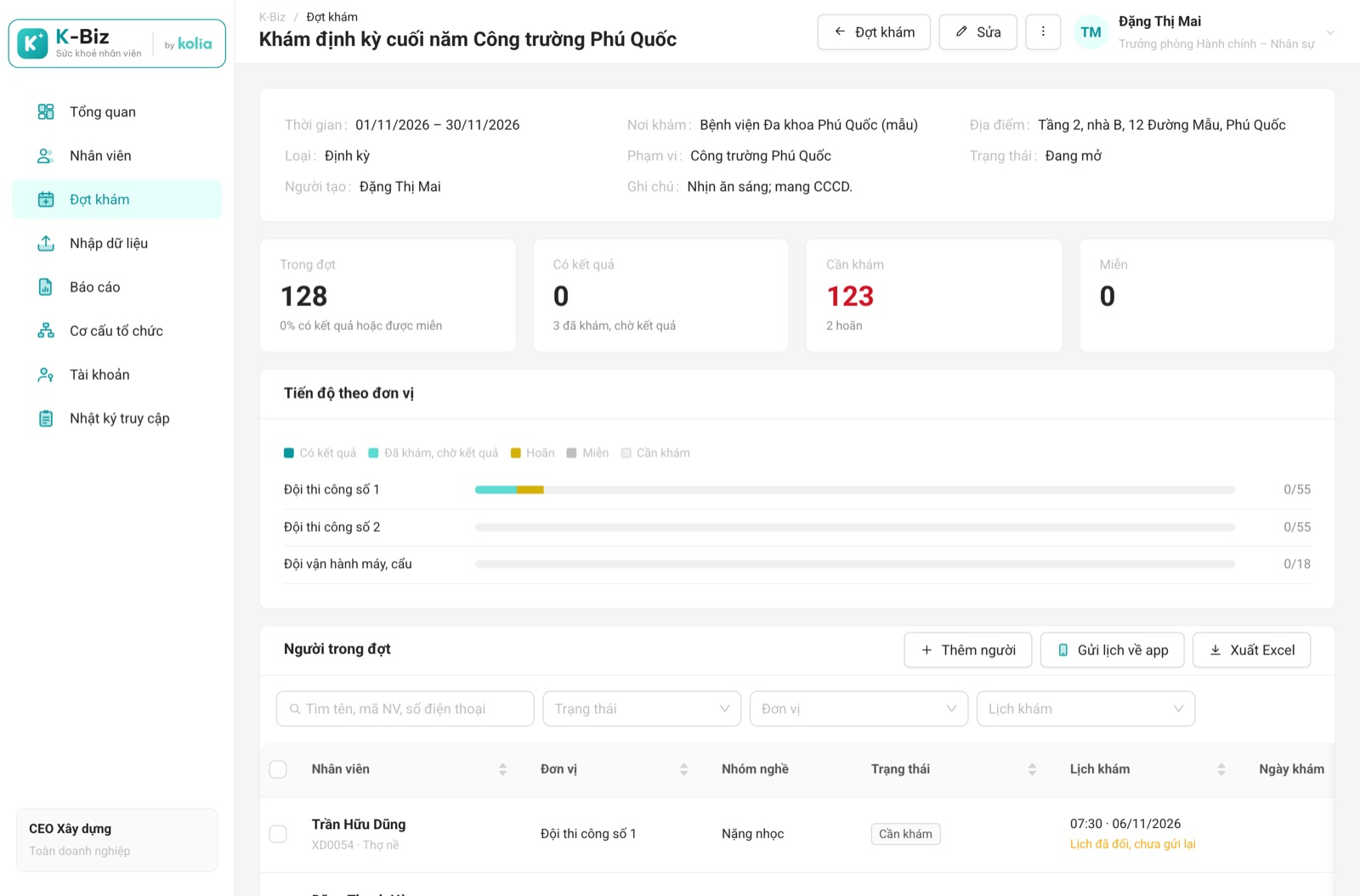The width and height of the screenshot is (1360, 896).
Task: Tick the select-all checkbox in table header
Action: (278, 769)
